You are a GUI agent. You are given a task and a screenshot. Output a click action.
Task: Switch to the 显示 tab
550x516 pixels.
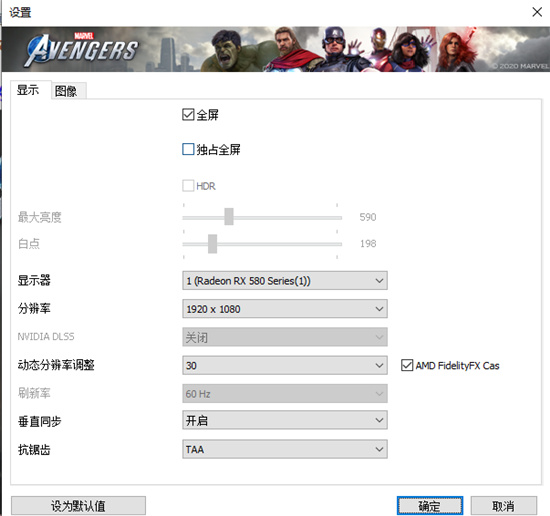point(30,91)
